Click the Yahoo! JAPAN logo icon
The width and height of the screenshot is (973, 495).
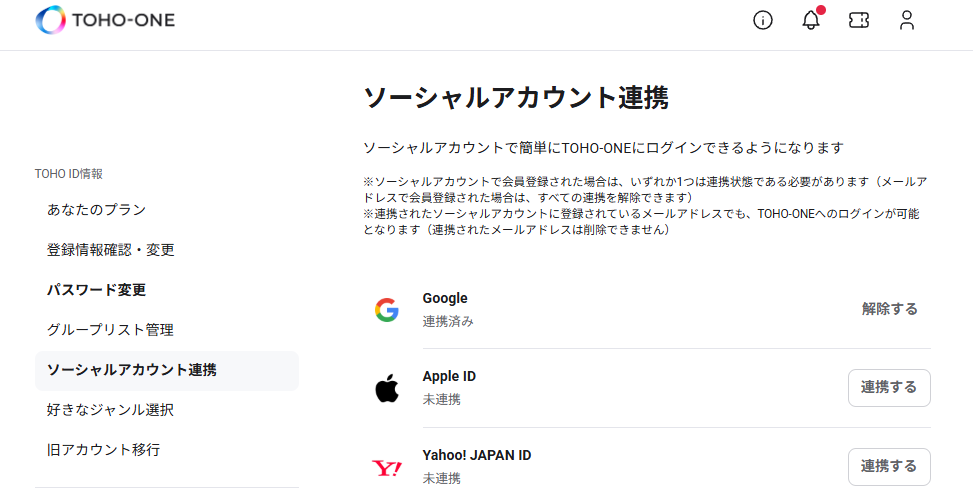pyautogui.click(x=387, y=468)
